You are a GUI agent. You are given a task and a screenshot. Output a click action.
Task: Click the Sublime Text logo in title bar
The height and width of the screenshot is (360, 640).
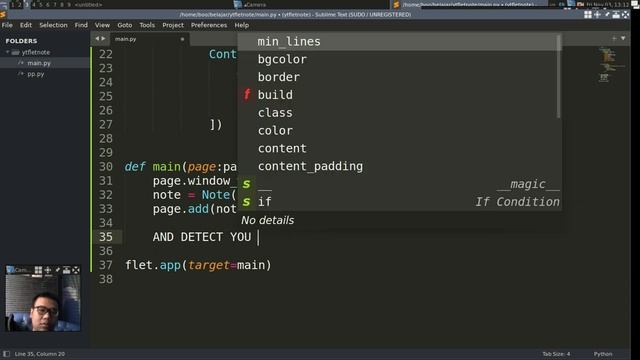[x=3, y=15]
